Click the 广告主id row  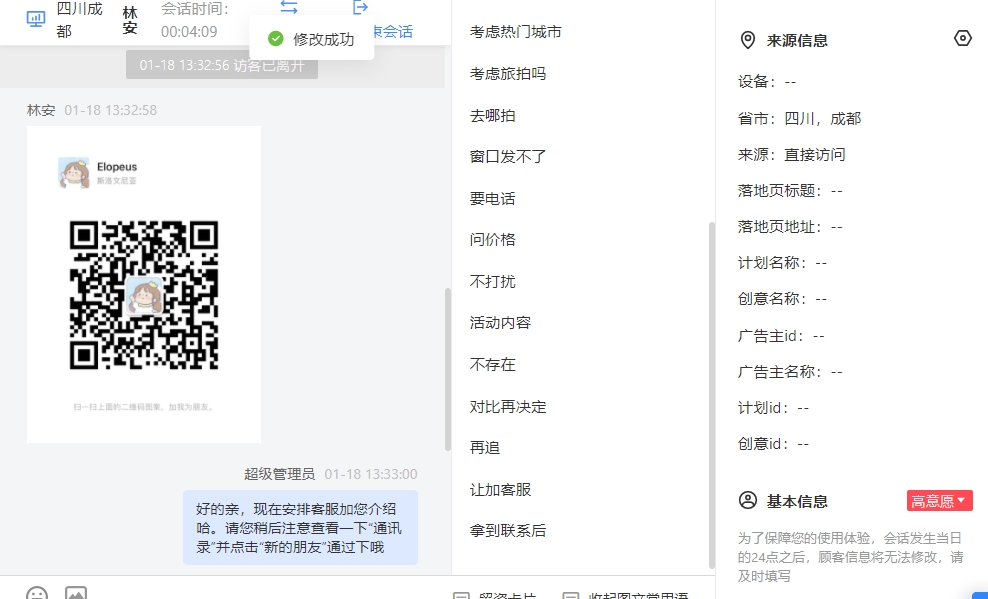pos(781,336)
